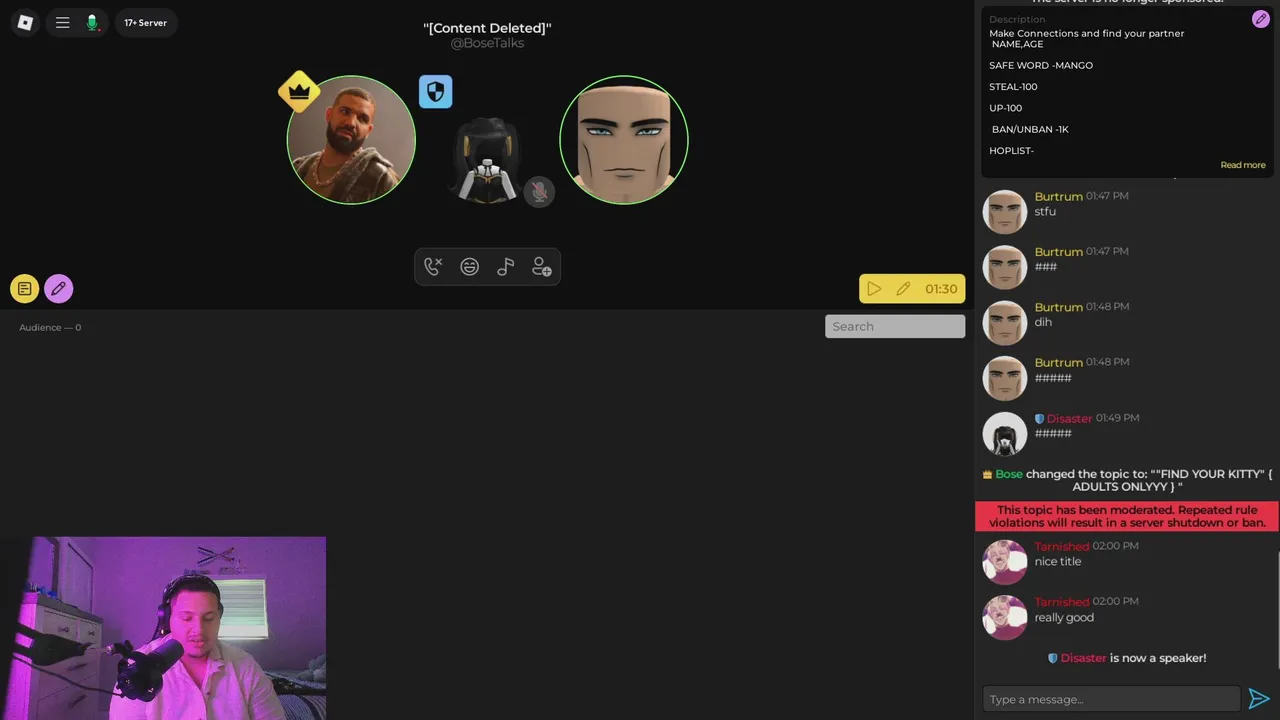1280x720 pixels.
Task: Click the yellow crown host badge
Action: click(x=299, y=91)
